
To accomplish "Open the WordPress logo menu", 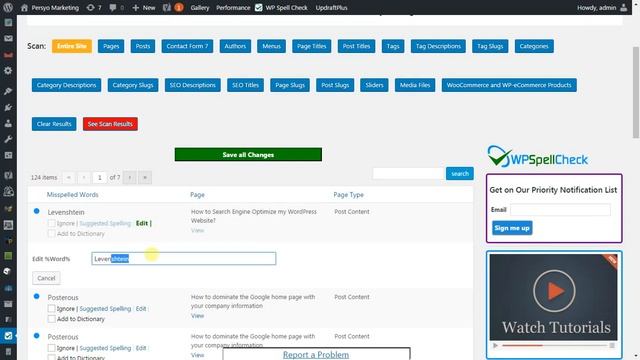I will pos(8,7).
